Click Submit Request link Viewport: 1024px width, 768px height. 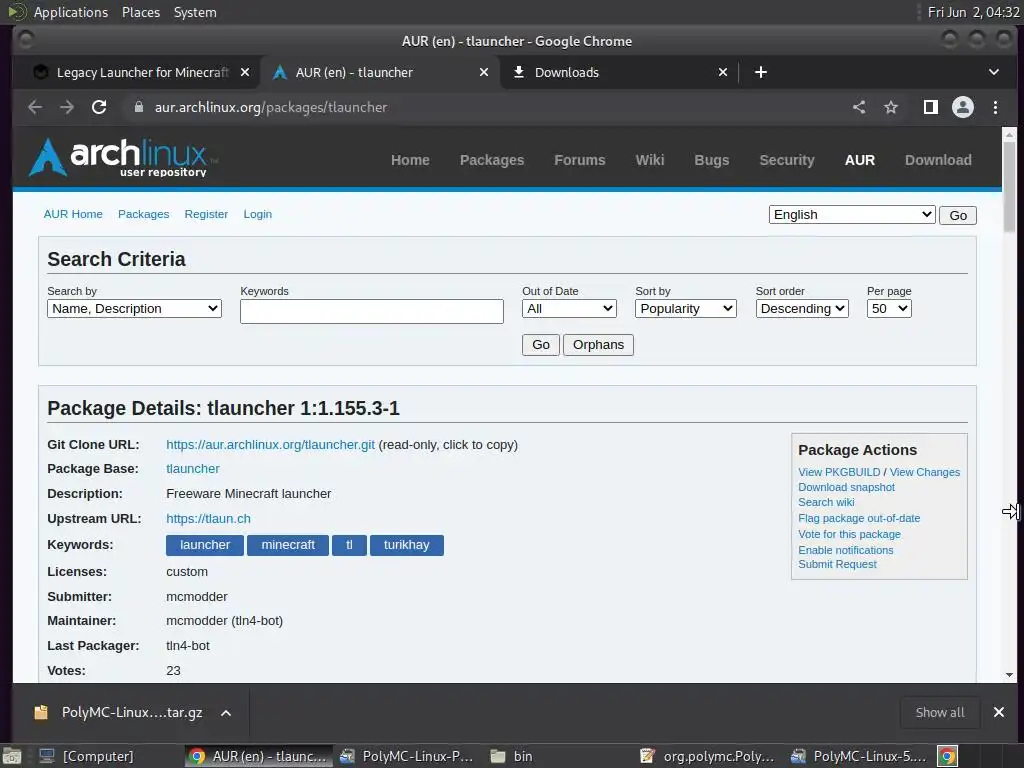point(837,564)
